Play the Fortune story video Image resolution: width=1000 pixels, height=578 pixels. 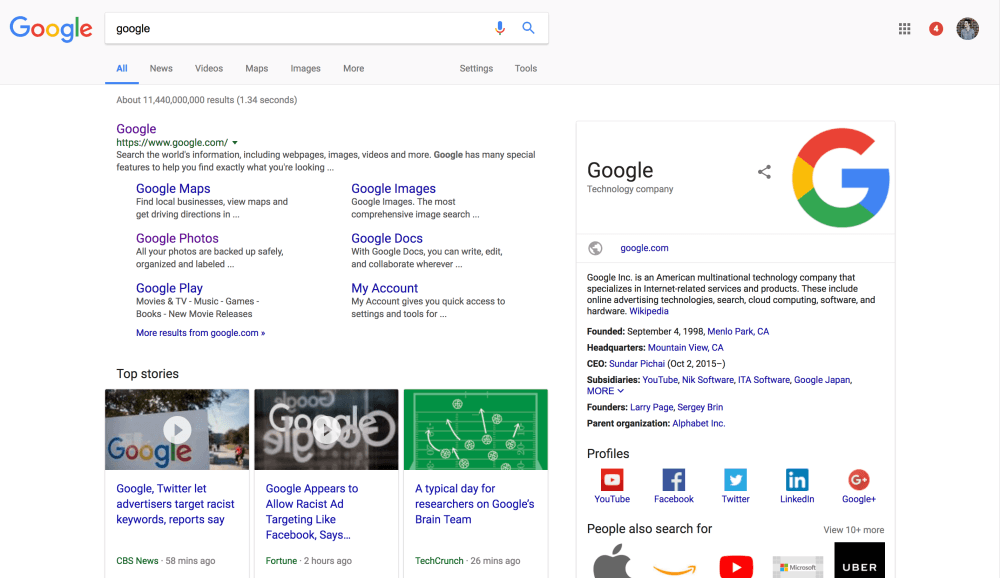pos(327,430)
